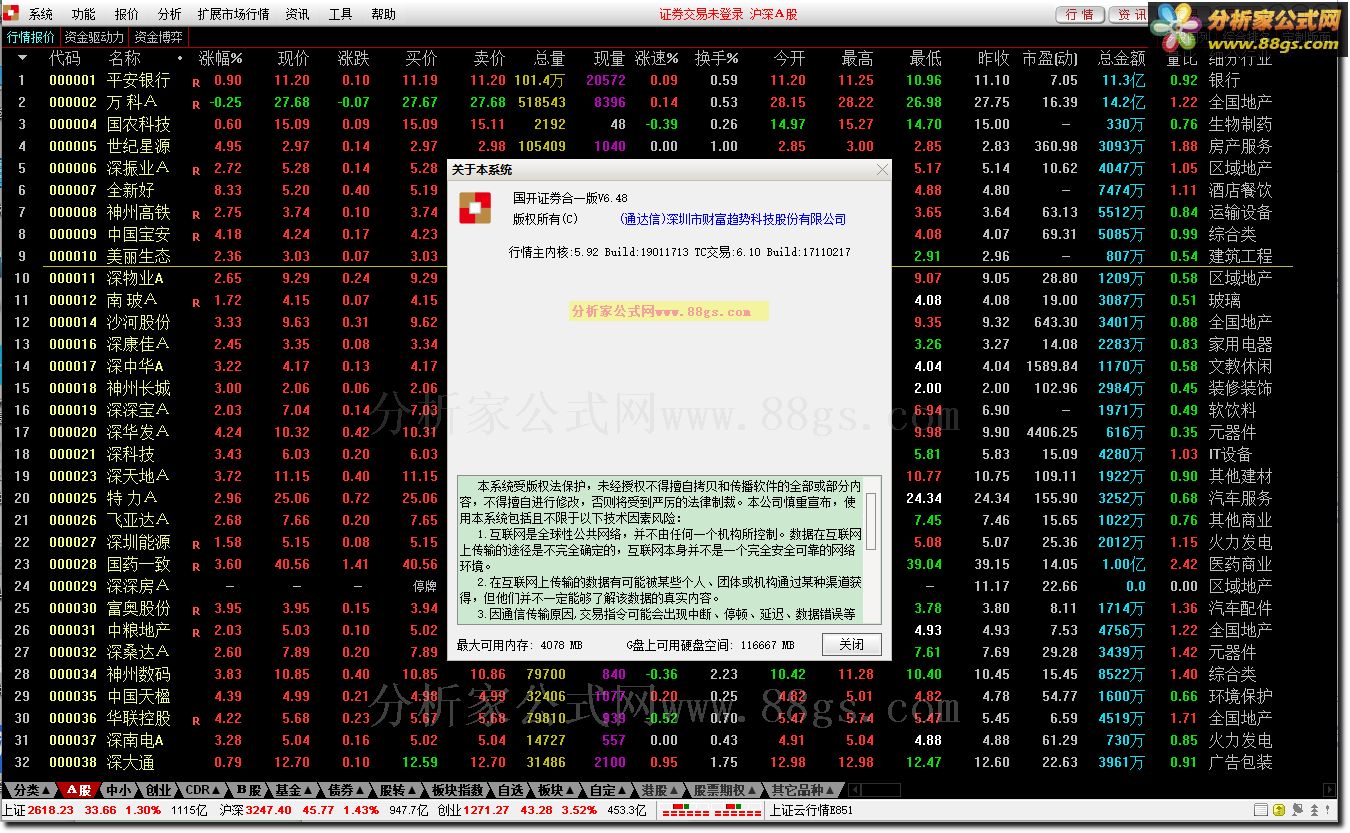Screen dimensions: 1350x833
Task: Open the triangle dropdown left of 代码 header
Action: point(23,58)
